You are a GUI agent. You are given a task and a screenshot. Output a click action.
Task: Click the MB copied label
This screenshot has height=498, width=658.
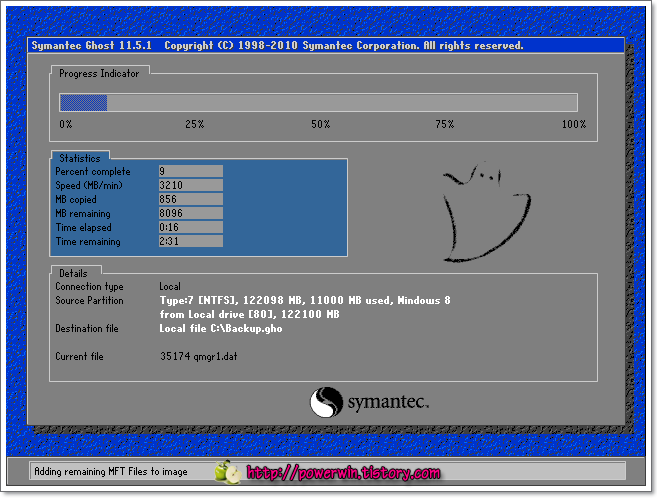point(76,199)
